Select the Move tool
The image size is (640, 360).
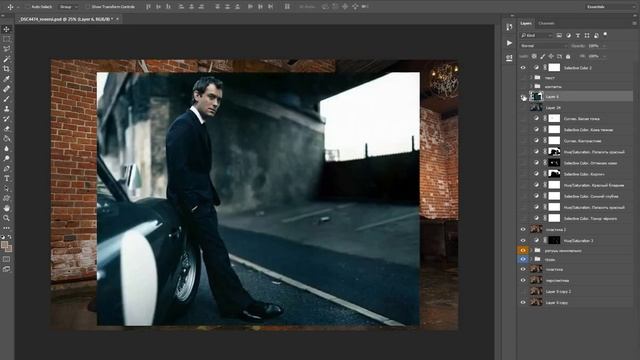pyautogui.click(x=7, y=29)
